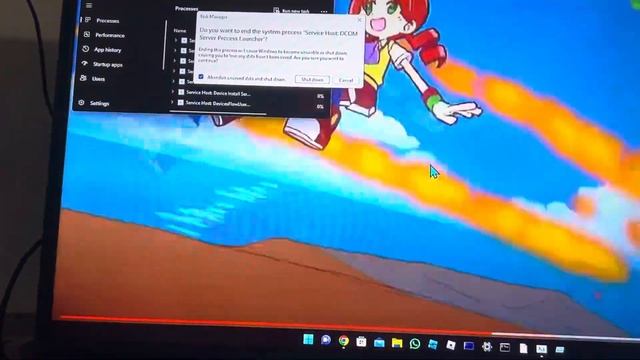Toggle Abandon unsaved data and shut down checkbox
Screen dimensions: 640x360
(201, 77)
